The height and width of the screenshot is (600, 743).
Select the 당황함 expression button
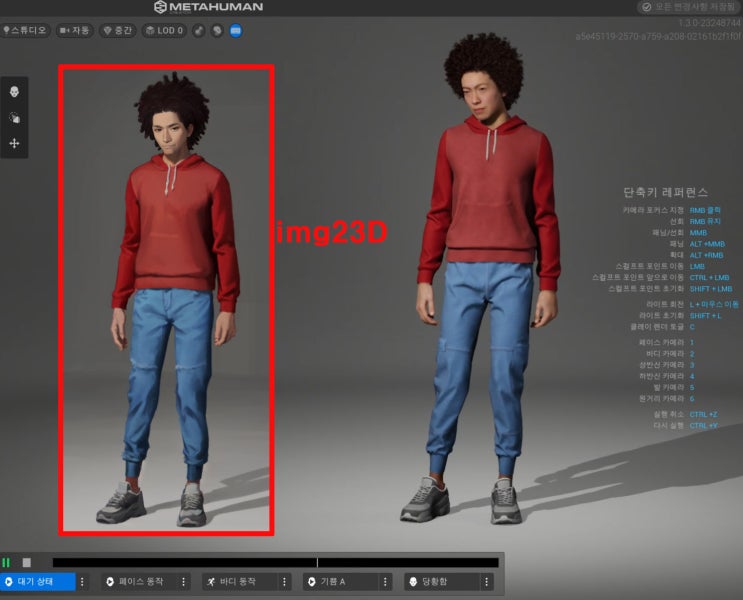(x=442, y=582)
